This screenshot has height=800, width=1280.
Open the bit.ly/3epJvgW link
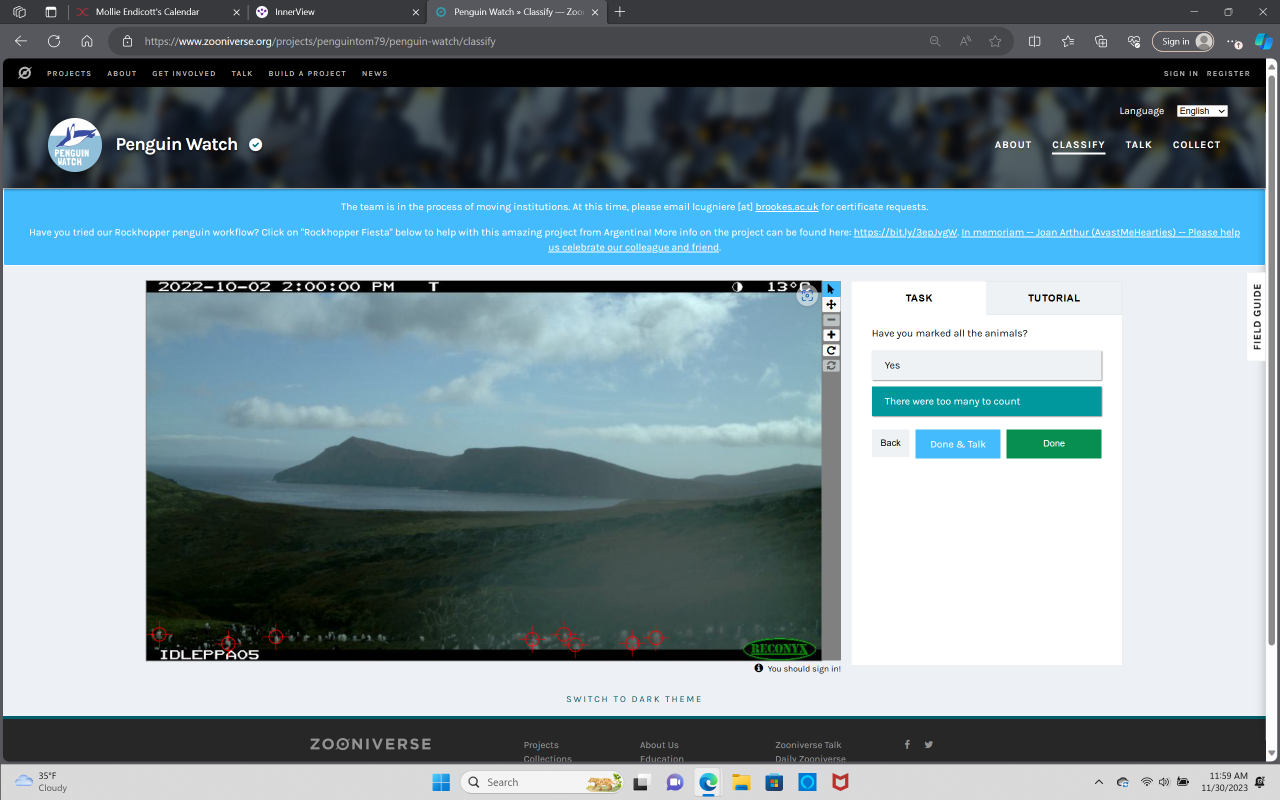point(905,232)
